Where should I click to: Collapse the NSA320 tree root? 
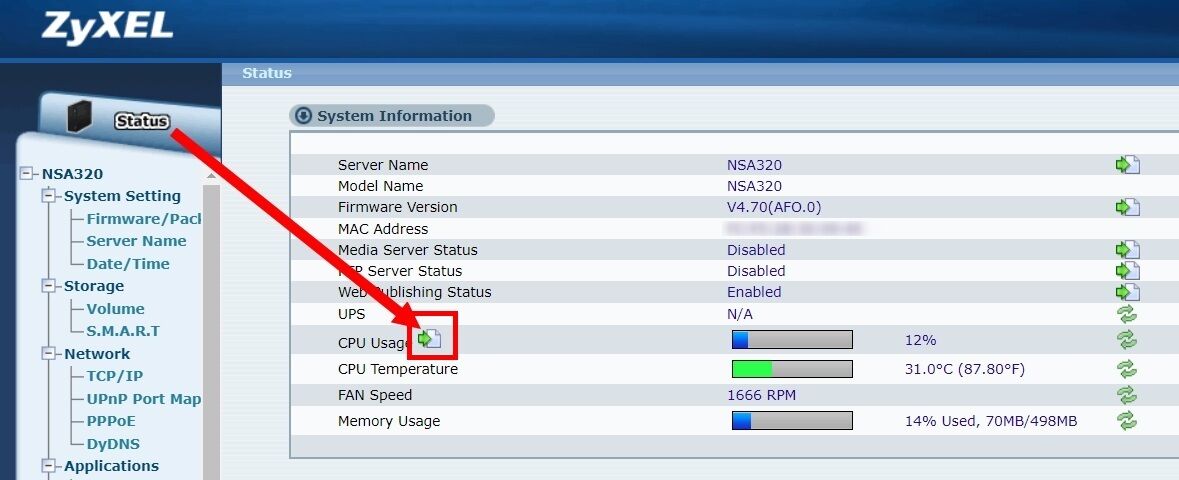coord(28,174)
